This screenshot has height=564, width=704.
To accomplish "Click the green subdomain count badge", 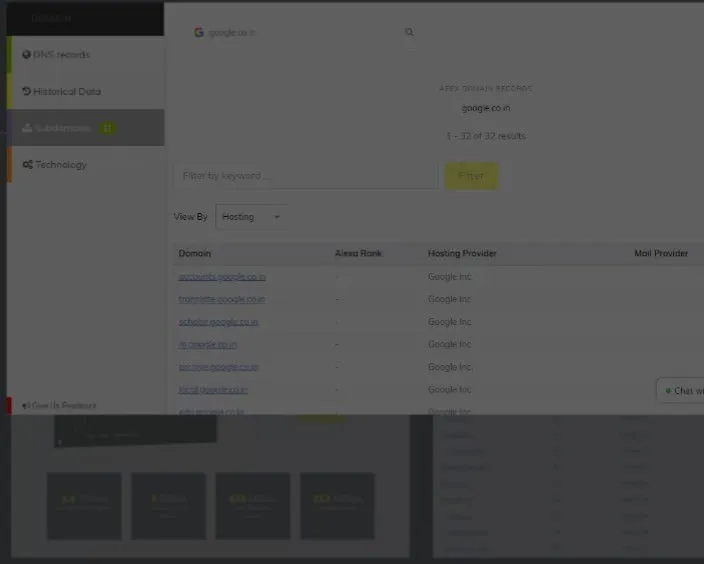I will coord(107,128).
